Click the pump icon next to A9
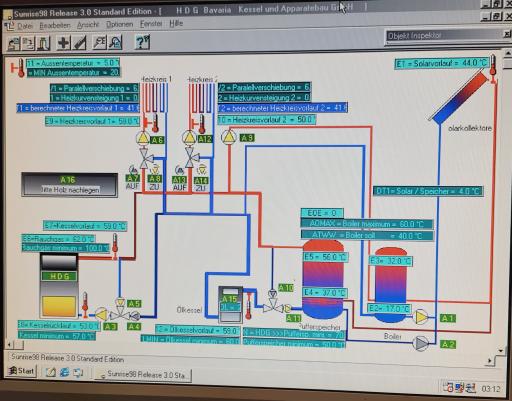Image resolution: width=512 pixels, height=401 pixels. click(x=229, y=137)
